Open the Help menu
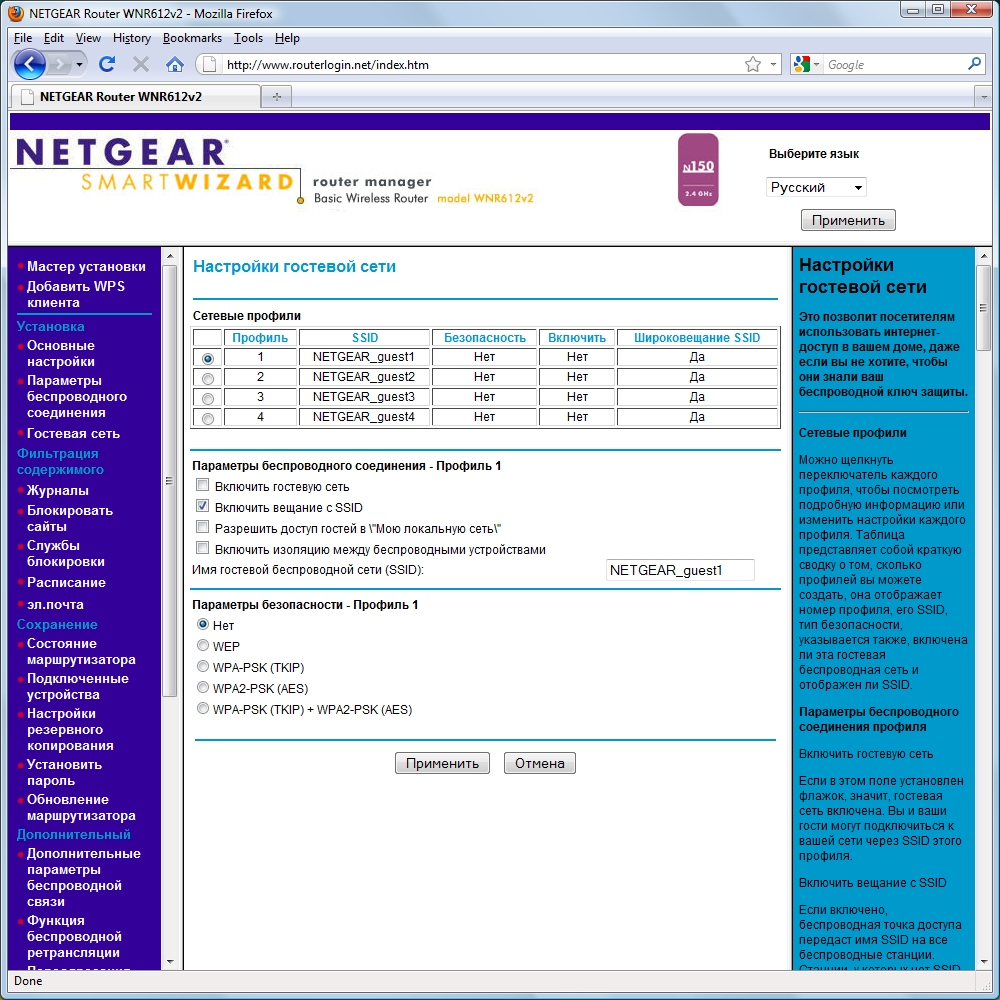Screen dimensions: 1000x1000 pyautogui.click(x=287, y=38)
